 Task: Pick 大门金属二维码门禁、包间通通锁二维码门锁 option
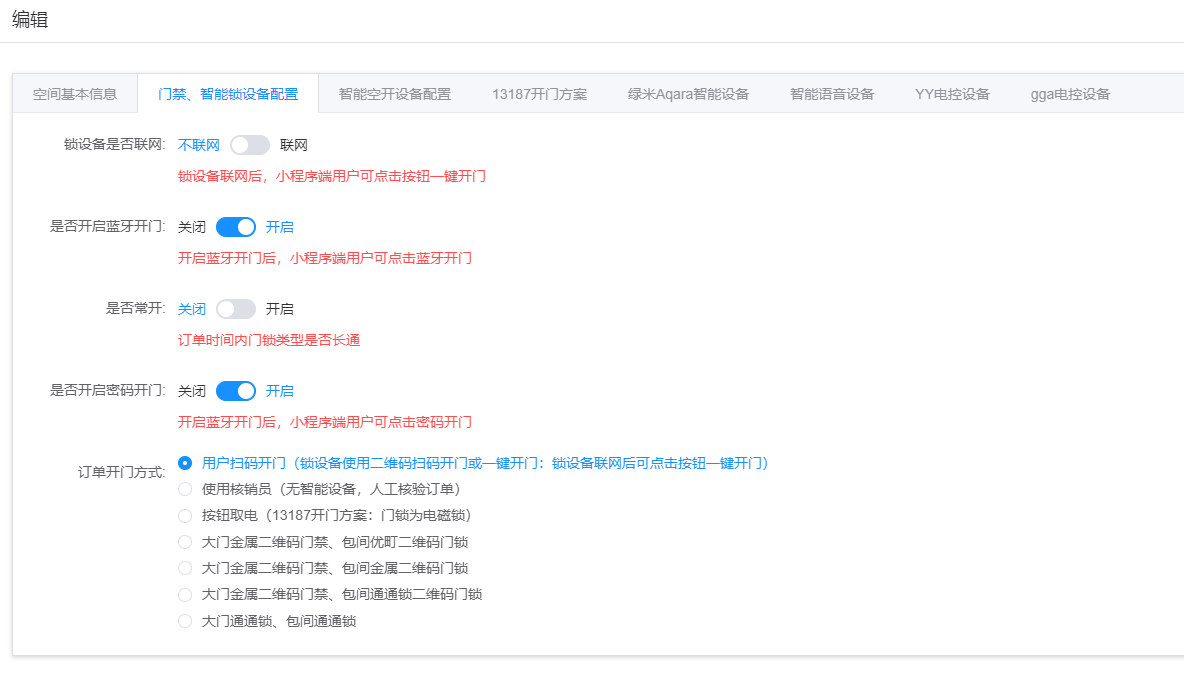[x=185, y=595]
